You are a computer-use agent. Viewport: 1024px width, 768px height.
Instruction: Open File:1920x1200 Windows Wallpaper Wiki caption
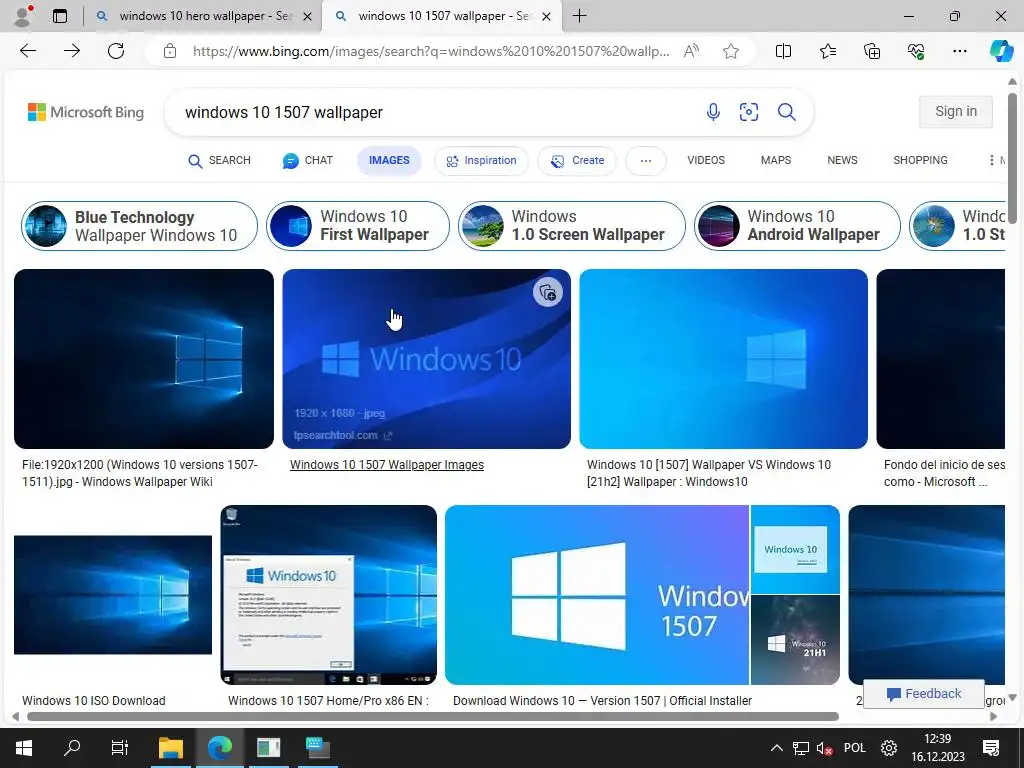(x=140, y=473)
